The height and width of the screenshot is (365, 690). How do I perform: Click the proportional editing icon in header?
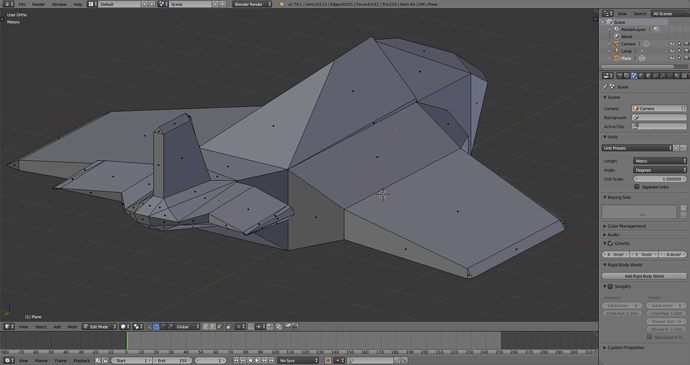point(240,327)
